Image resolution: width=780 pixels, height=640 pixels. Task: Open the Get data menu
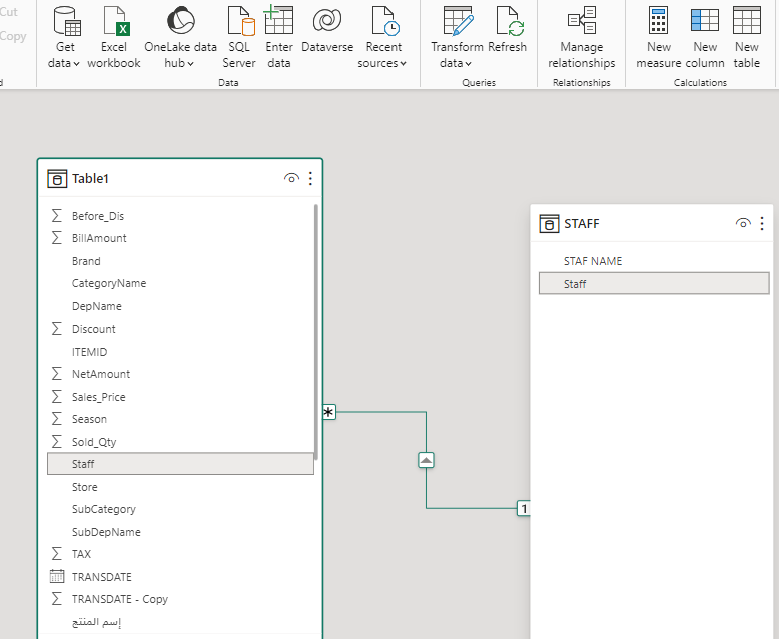coord(65,38)
